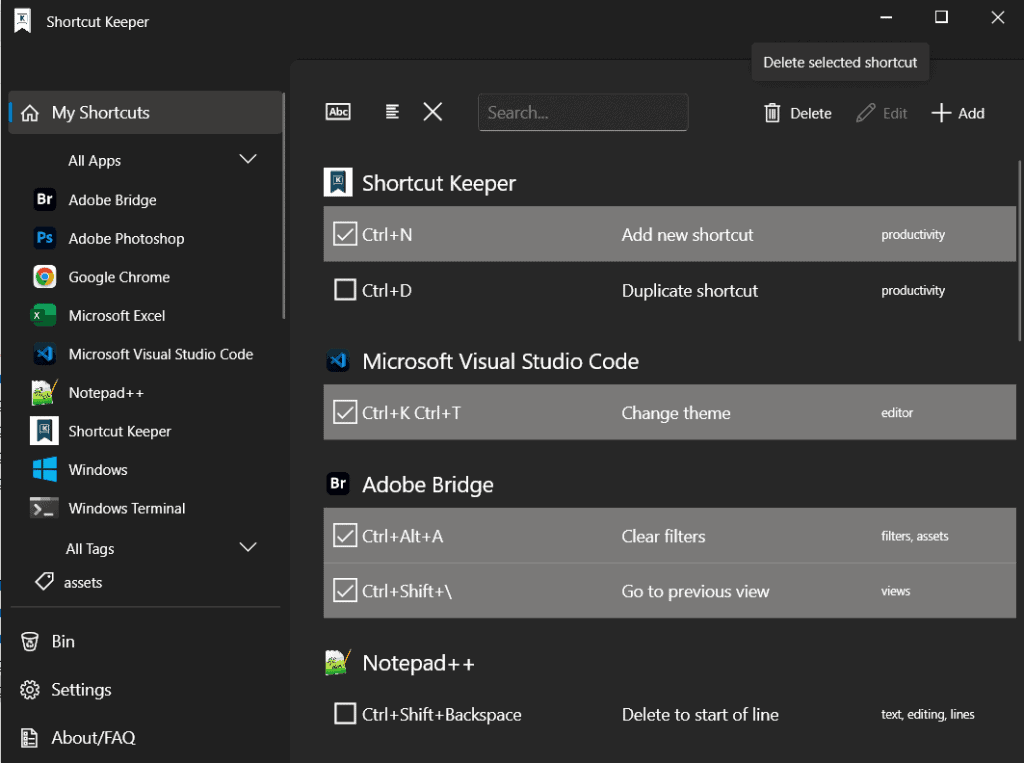Click the Microsoft Excel icon
Image resolution: width=1024 pixels, height=763 pixels.
pyautogui.click(x=44, y=315)
